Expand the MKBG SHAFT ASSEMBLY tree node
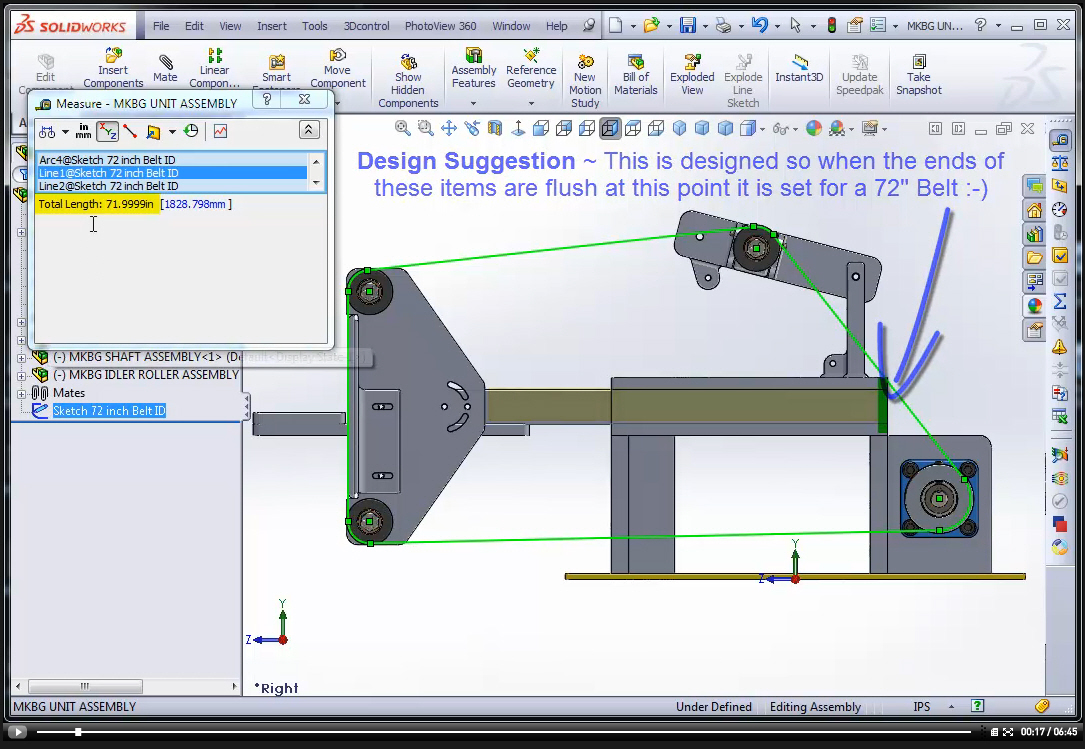 tap(21, 358)
